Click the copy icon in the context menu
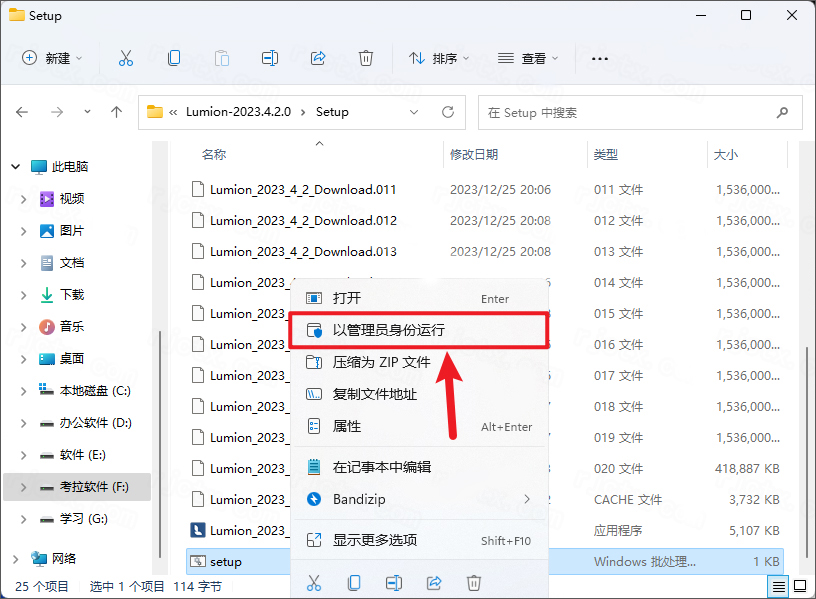This screenshot has height=599, width=816. (354, 583)
